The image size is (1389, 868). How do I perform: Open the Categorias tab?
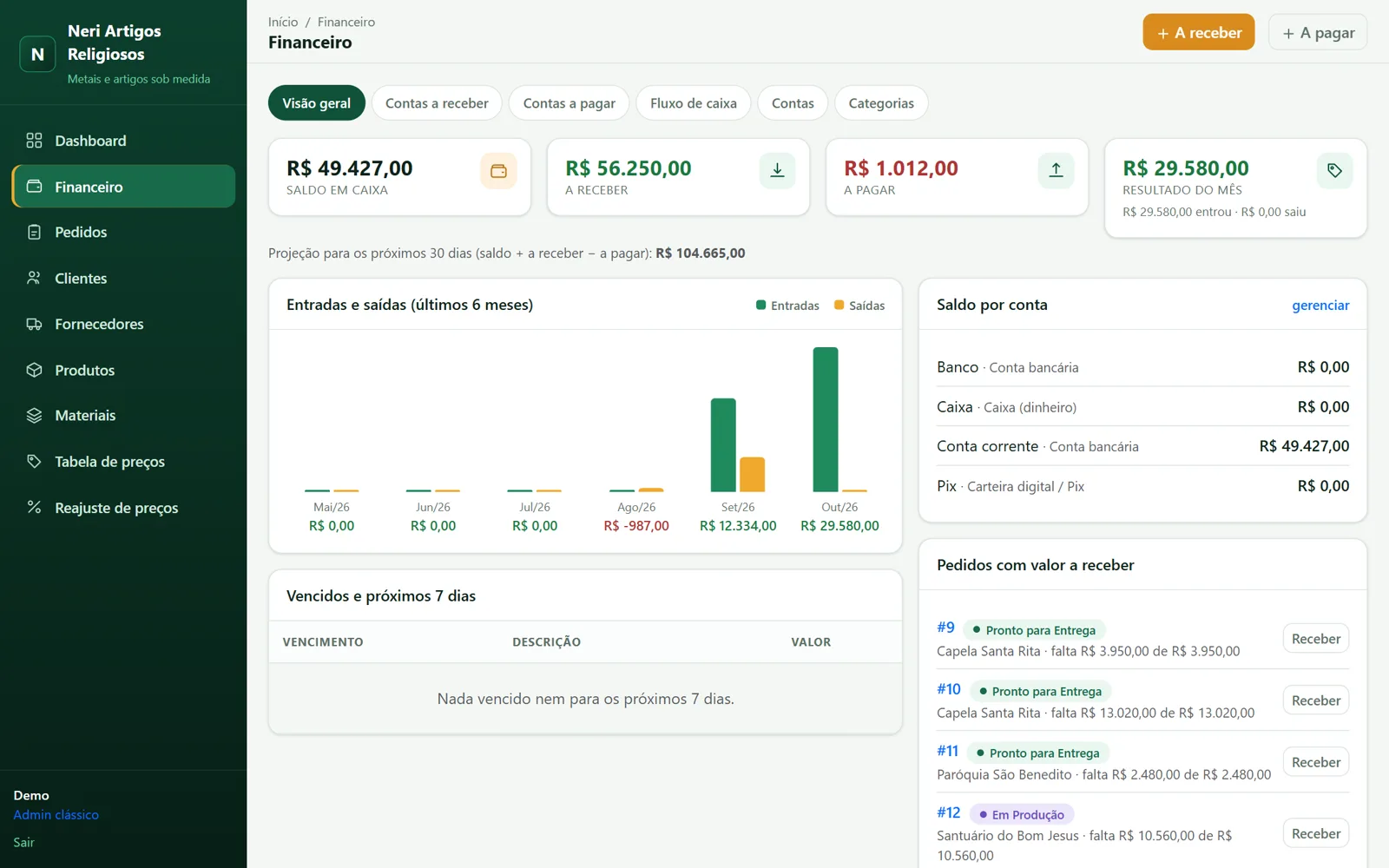881,103
